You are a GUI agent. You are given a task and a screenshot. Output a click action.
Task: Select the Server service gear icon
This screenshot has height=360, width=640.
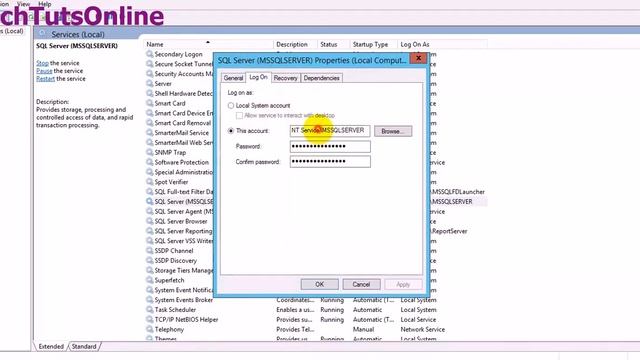click(x=150, y=83)
